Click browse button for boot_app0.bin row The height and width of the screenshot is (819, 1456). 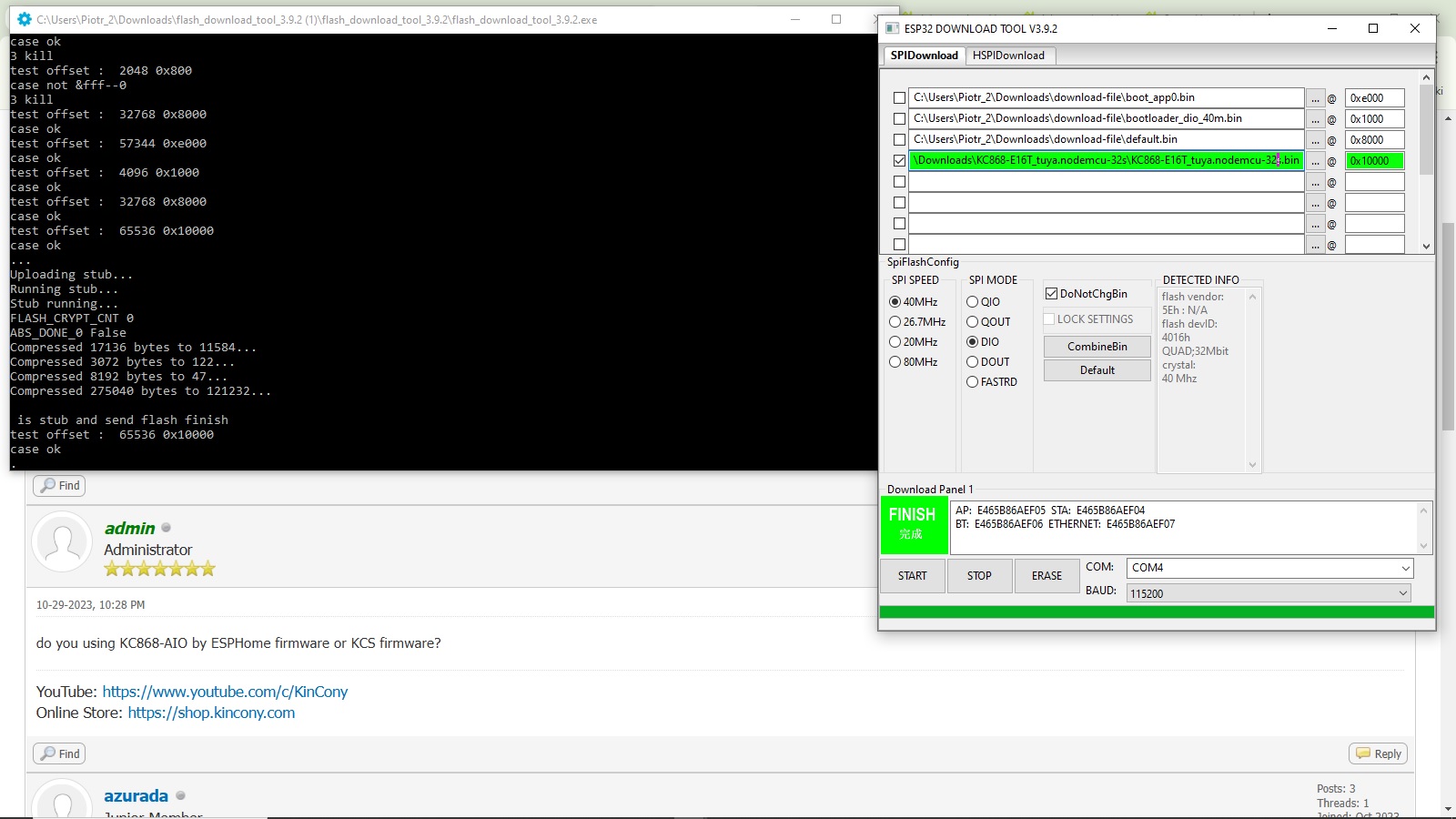tap(1315, 98)
